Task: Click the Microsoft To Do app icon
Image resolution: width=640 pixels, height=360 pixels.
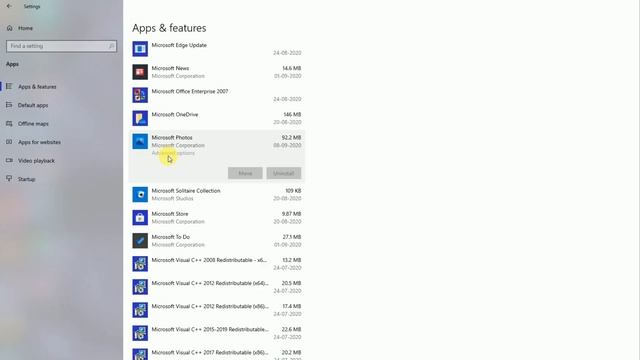Action: [x=140, y=241]
